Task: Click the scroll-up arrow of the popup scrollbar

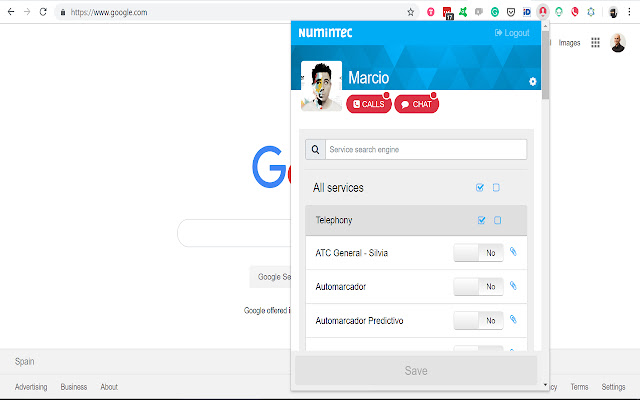Action: click(x=545, y=27)
